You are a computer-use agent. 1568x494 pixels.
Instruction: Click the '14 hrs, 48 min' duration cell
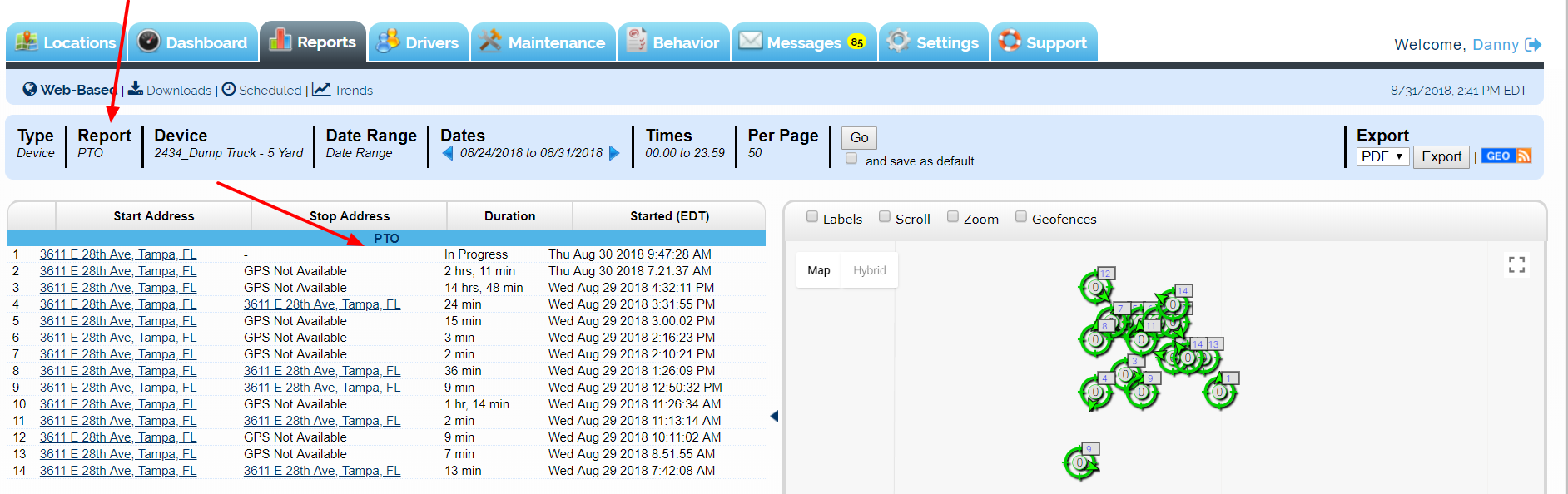coord(484,288)
